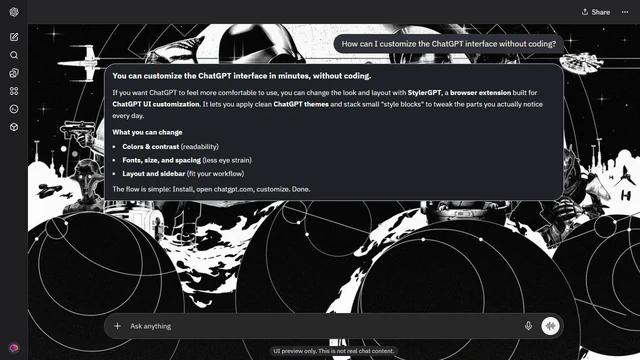Click the bold 'browser extension' phrase

coord(480,93)
